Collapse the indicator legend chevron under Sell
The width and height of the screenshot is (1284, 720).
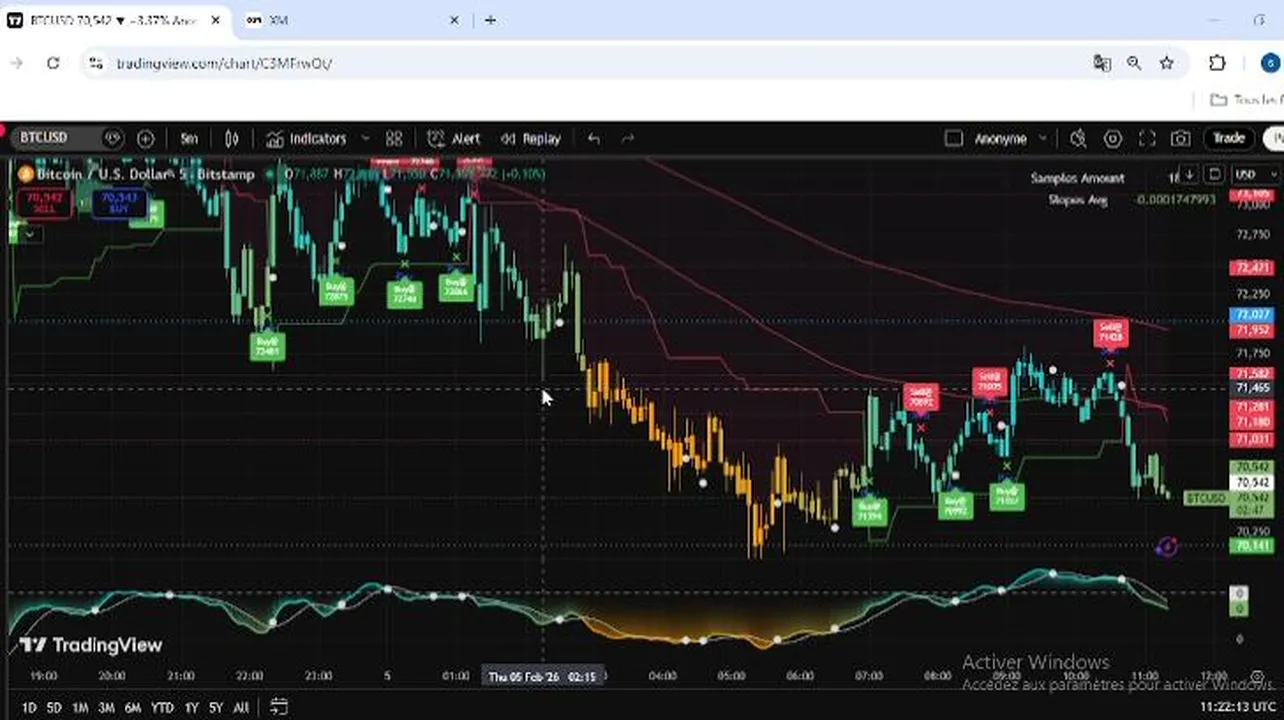30,234
